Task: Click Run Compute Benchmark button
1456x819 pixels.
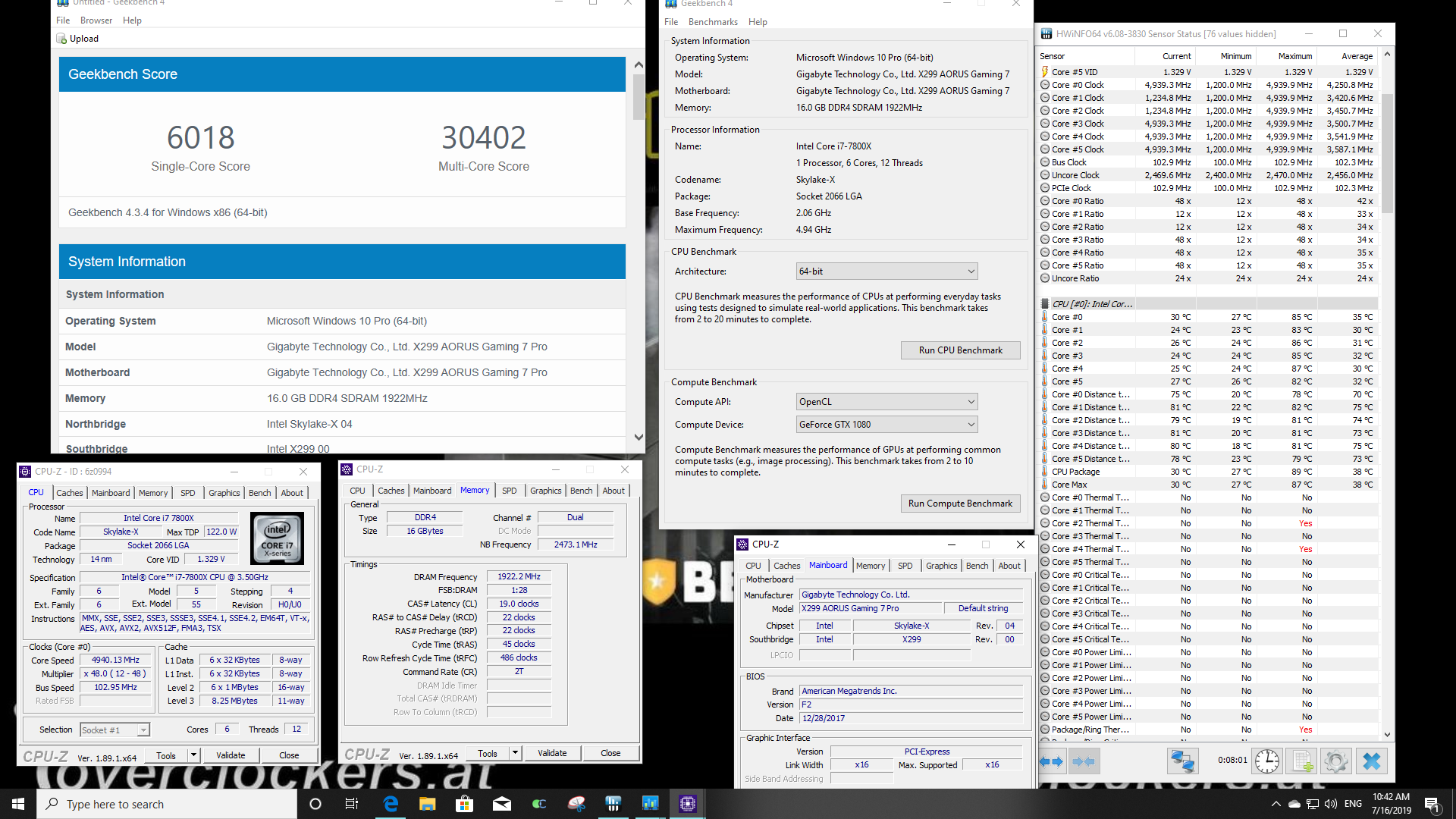Action: pyautogui.click(x=960, y=504)
